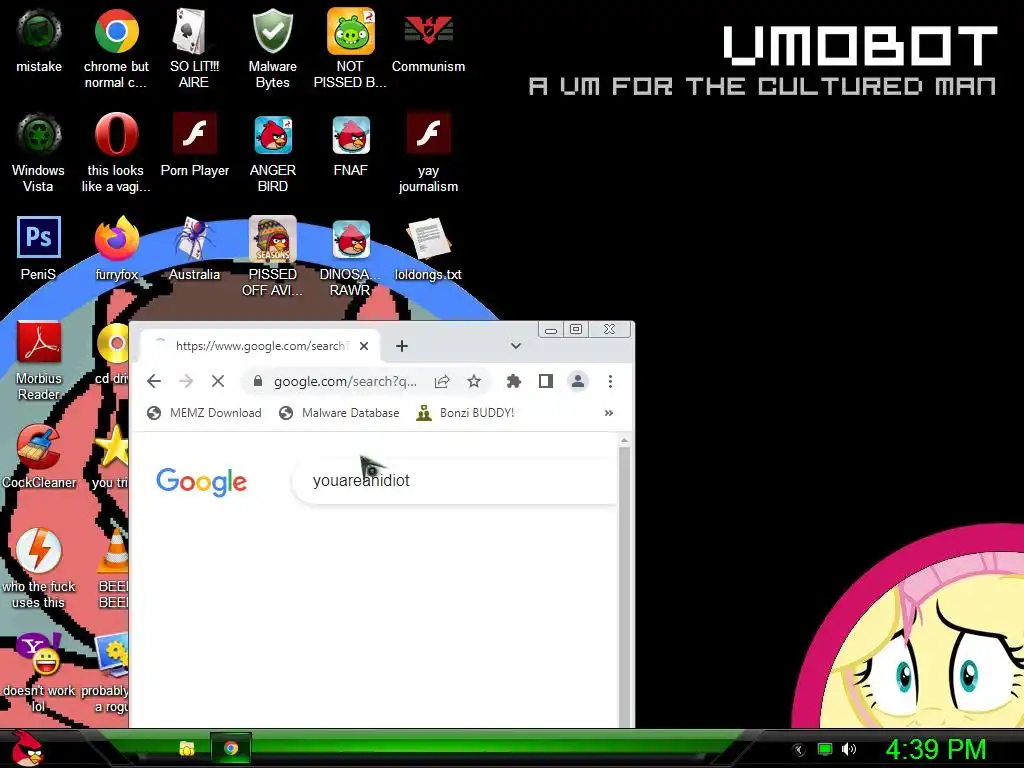
Task: Click the Chrome back arrow
Action: click(153, 381)
